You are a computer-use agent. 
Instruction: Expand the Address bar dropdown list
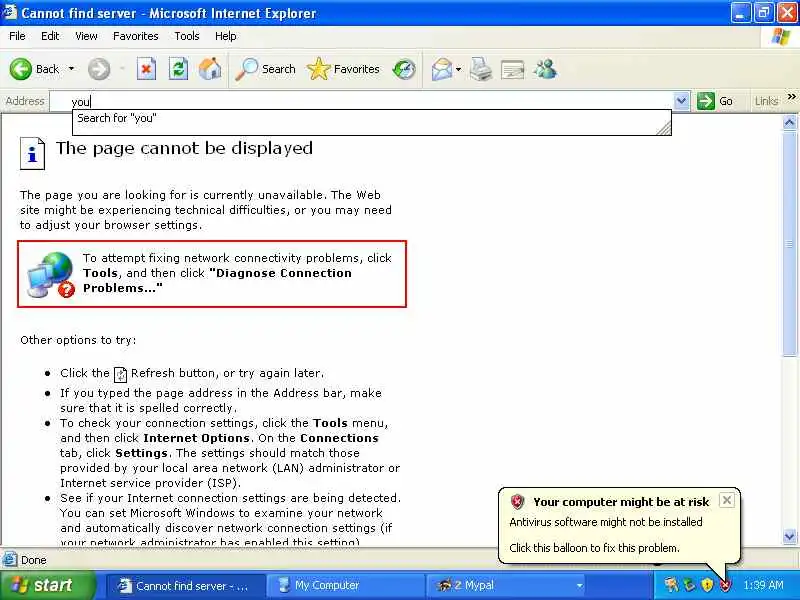click(x=681, y=101)
